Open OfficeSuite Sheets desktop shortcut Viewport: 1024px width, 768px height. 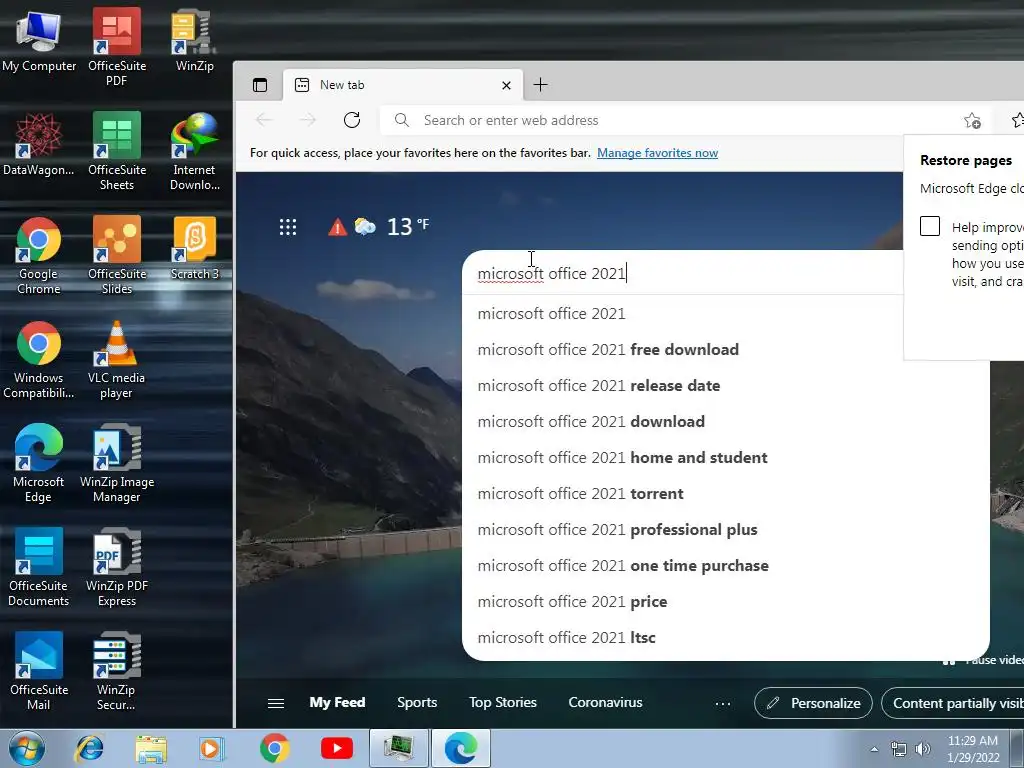click(117, 151)
